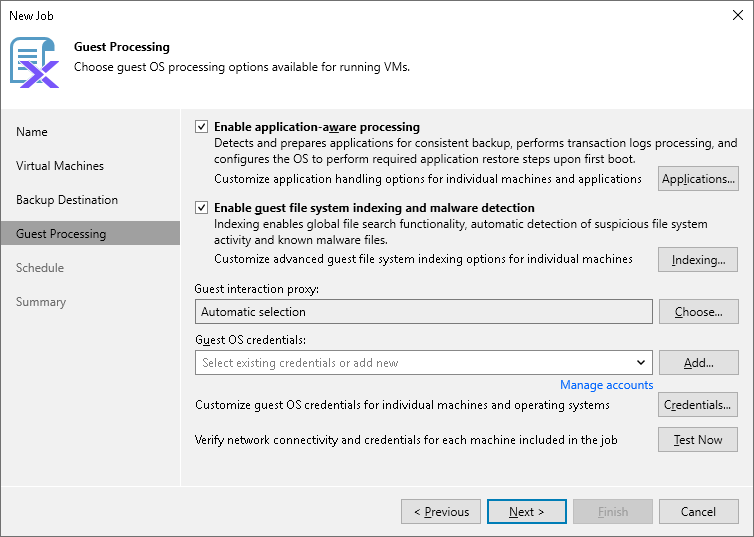The width and height of the screenshot is (754, 537).
Task: Proceed with the Next button
Action: point(526,512)
